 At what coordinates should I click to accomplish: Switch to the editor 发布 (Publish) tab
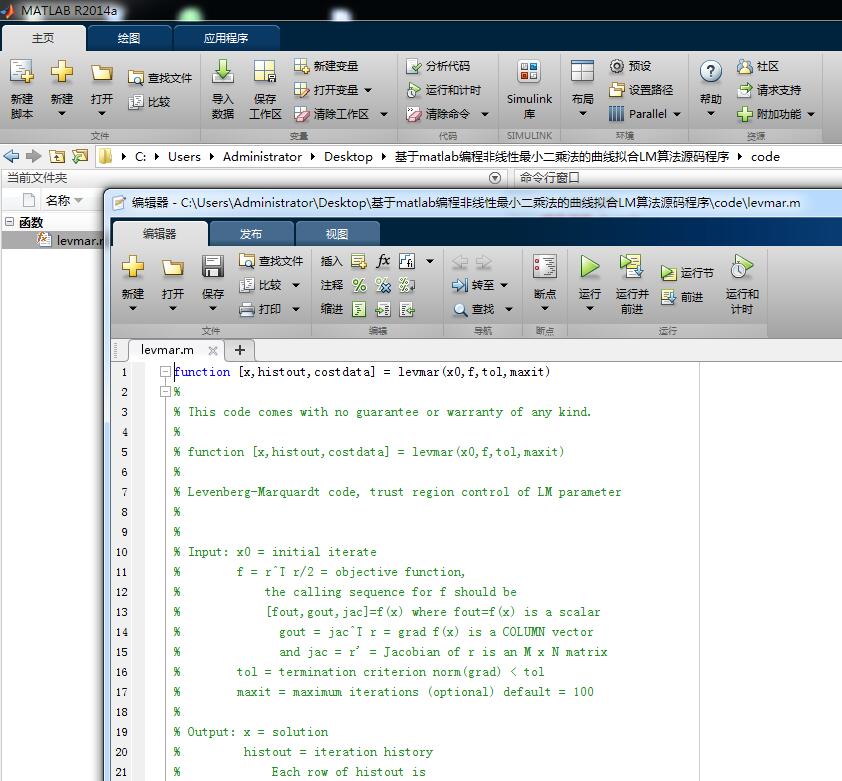(x=251, y=234)
